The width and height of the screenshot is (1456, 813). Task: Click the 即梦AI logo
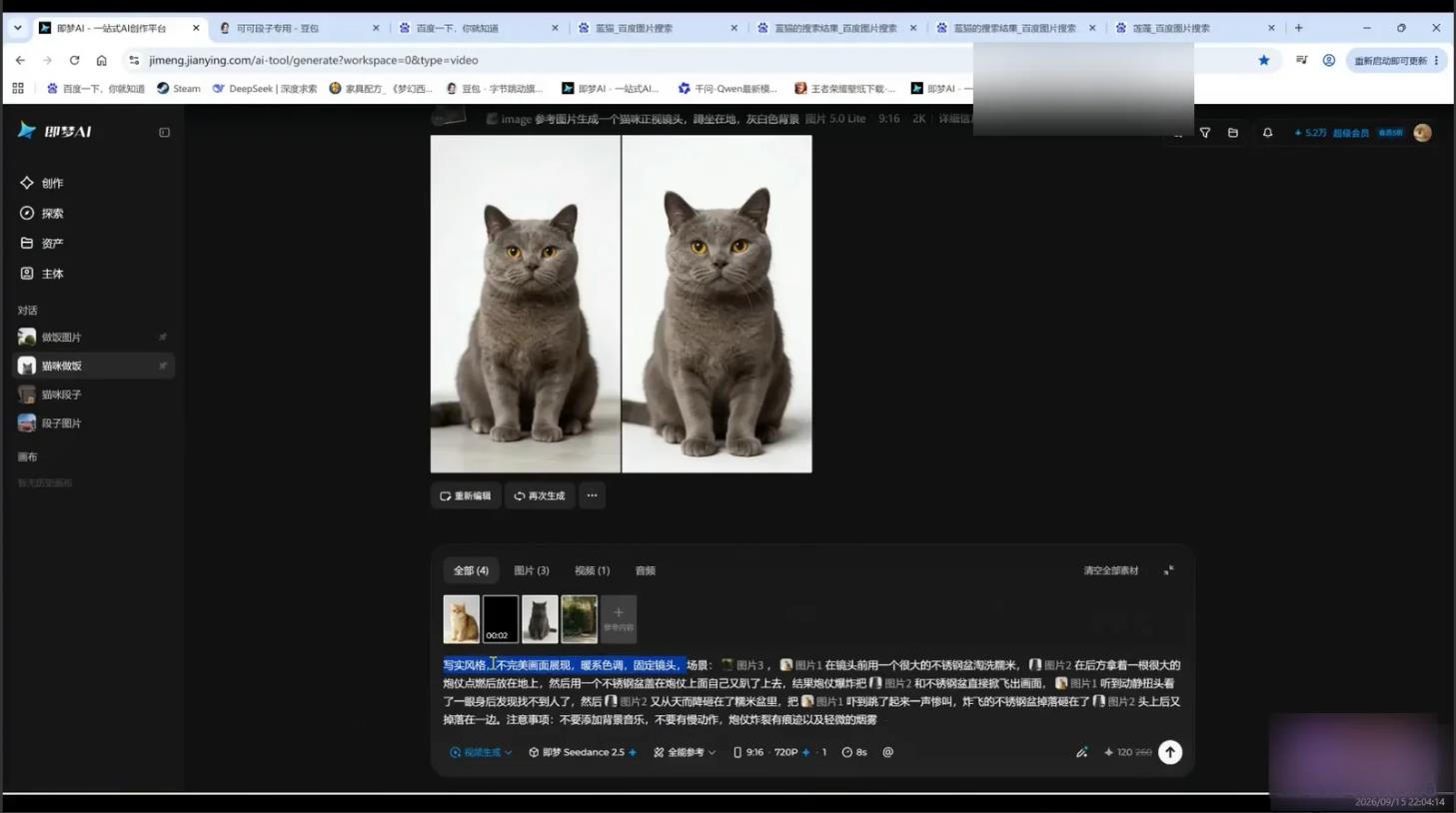pyautogui.click(x=55, y=131)
